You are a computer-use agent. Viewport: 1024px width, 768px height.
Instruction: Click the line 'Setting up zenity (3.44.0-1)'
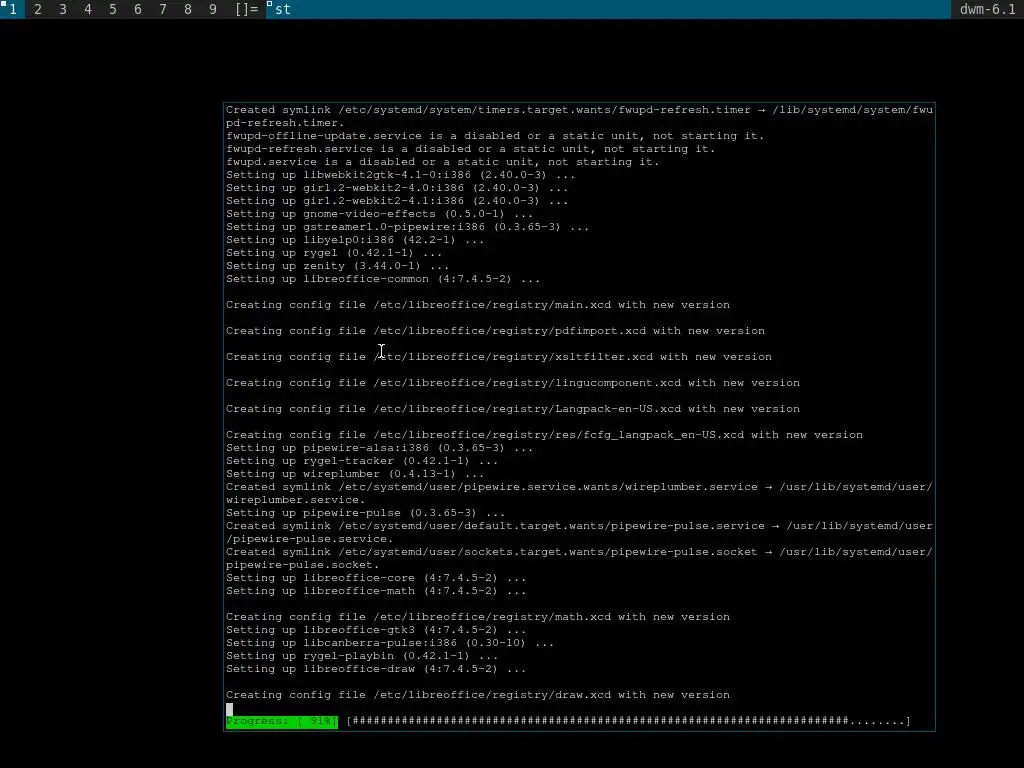point(337,266)
